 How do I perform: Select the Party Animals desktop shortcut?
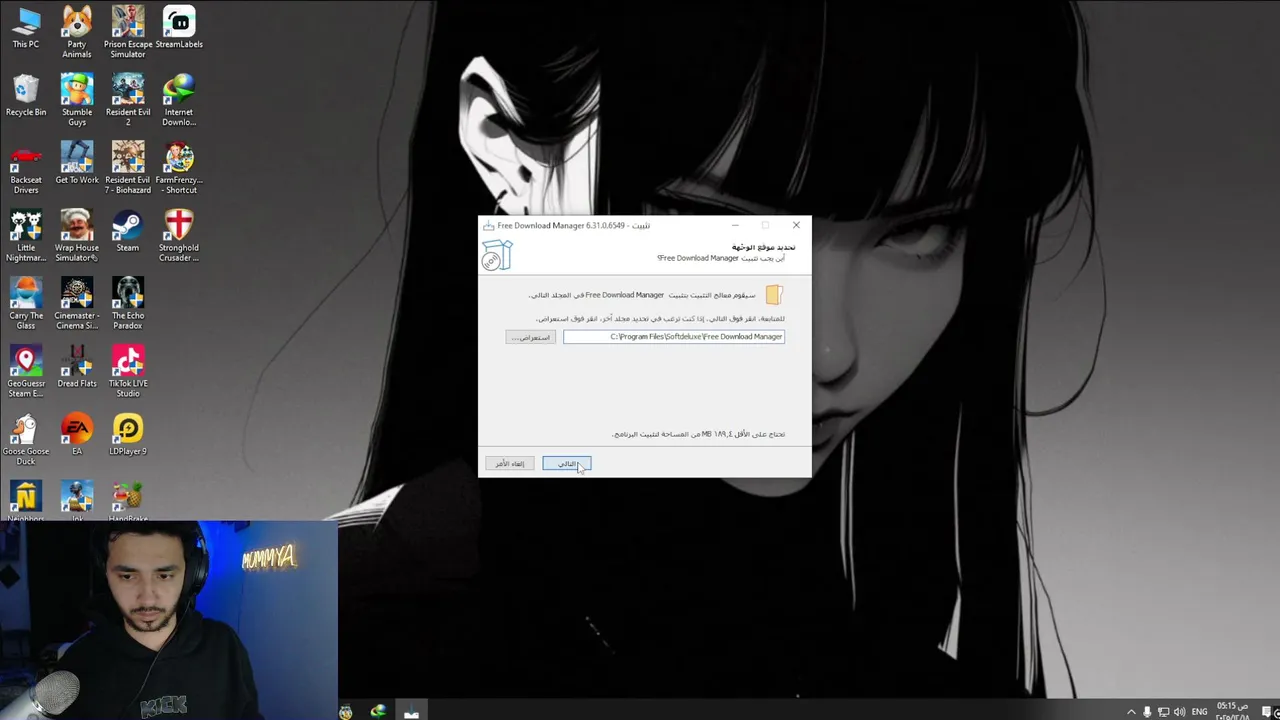77,32
